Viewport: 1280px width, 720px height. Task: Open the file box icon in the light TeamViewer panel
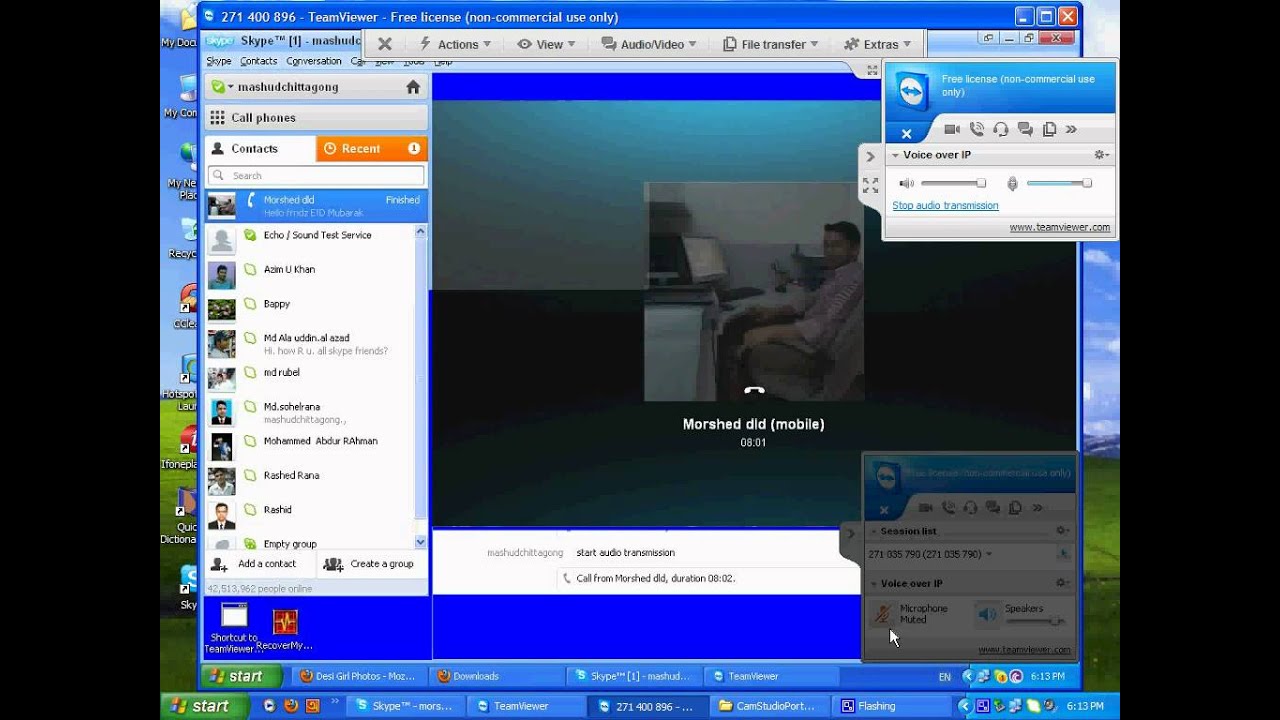point(1049,129)
